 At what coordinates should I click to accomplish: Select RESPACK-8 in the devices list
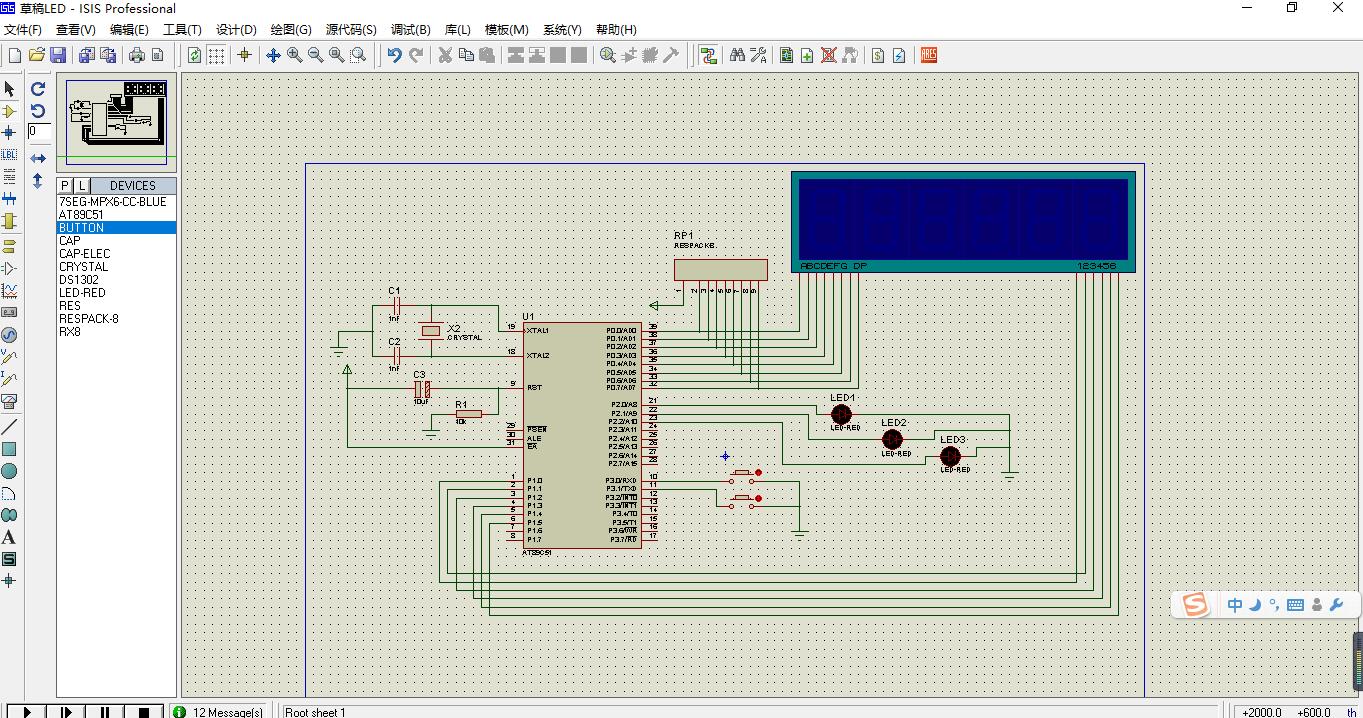(116, 319)
